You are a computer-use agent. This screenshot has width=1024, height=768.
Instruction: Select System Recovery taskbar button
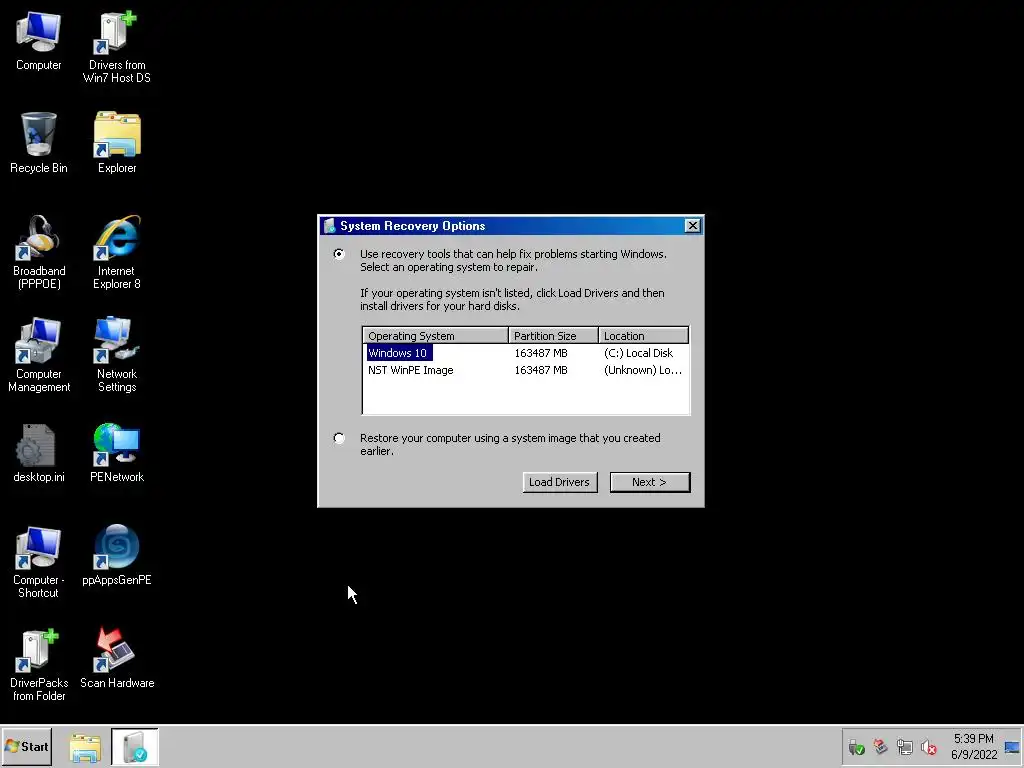135,747
